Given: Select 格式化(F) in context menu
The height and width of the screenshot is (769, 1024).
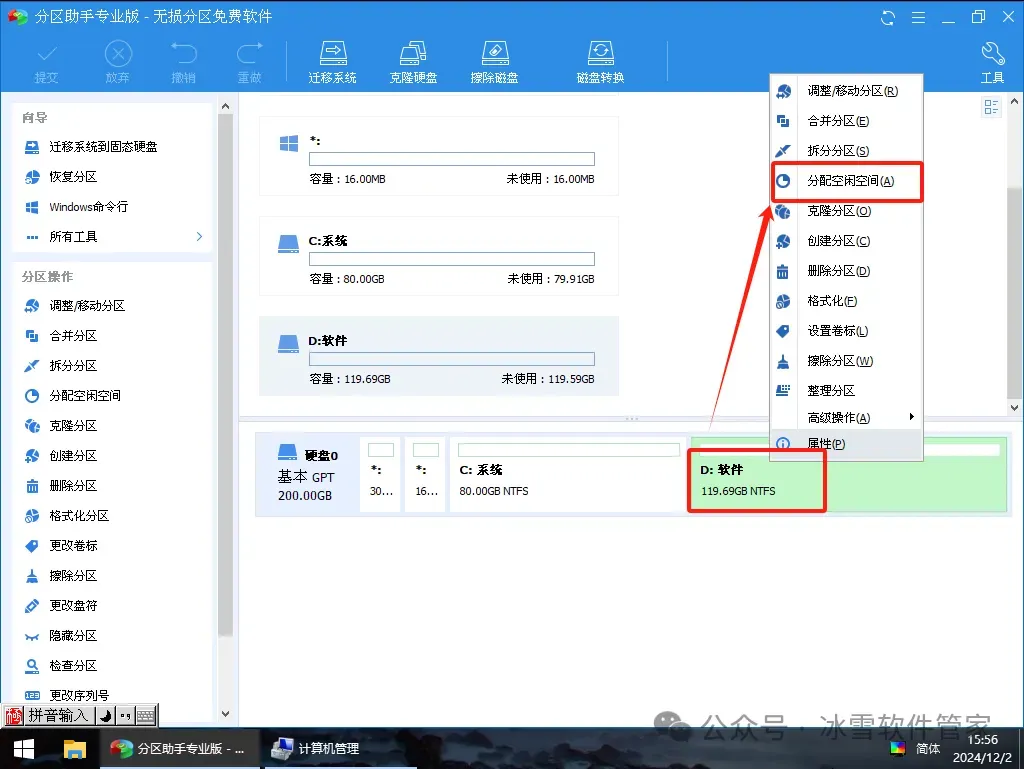Looking at the screenshot, I should pyautogui.click(x=847, y=301).
